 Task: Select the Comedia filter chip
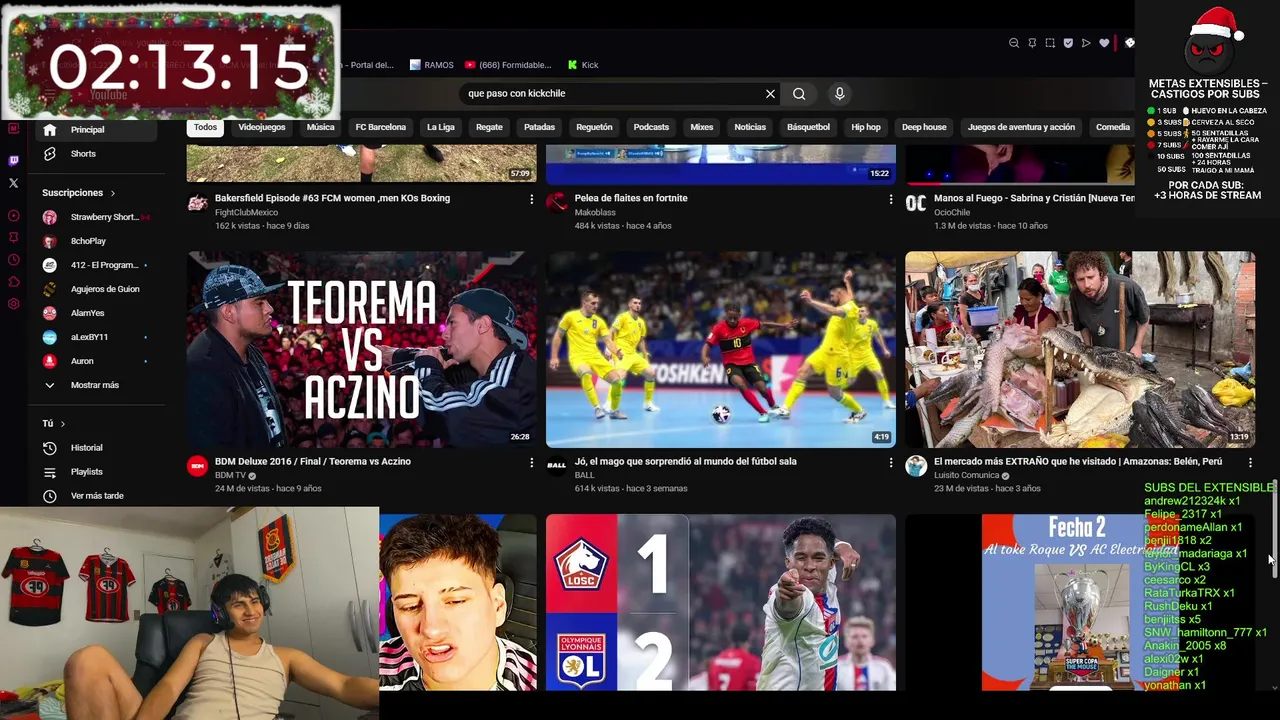click(x=1112, y=127)
